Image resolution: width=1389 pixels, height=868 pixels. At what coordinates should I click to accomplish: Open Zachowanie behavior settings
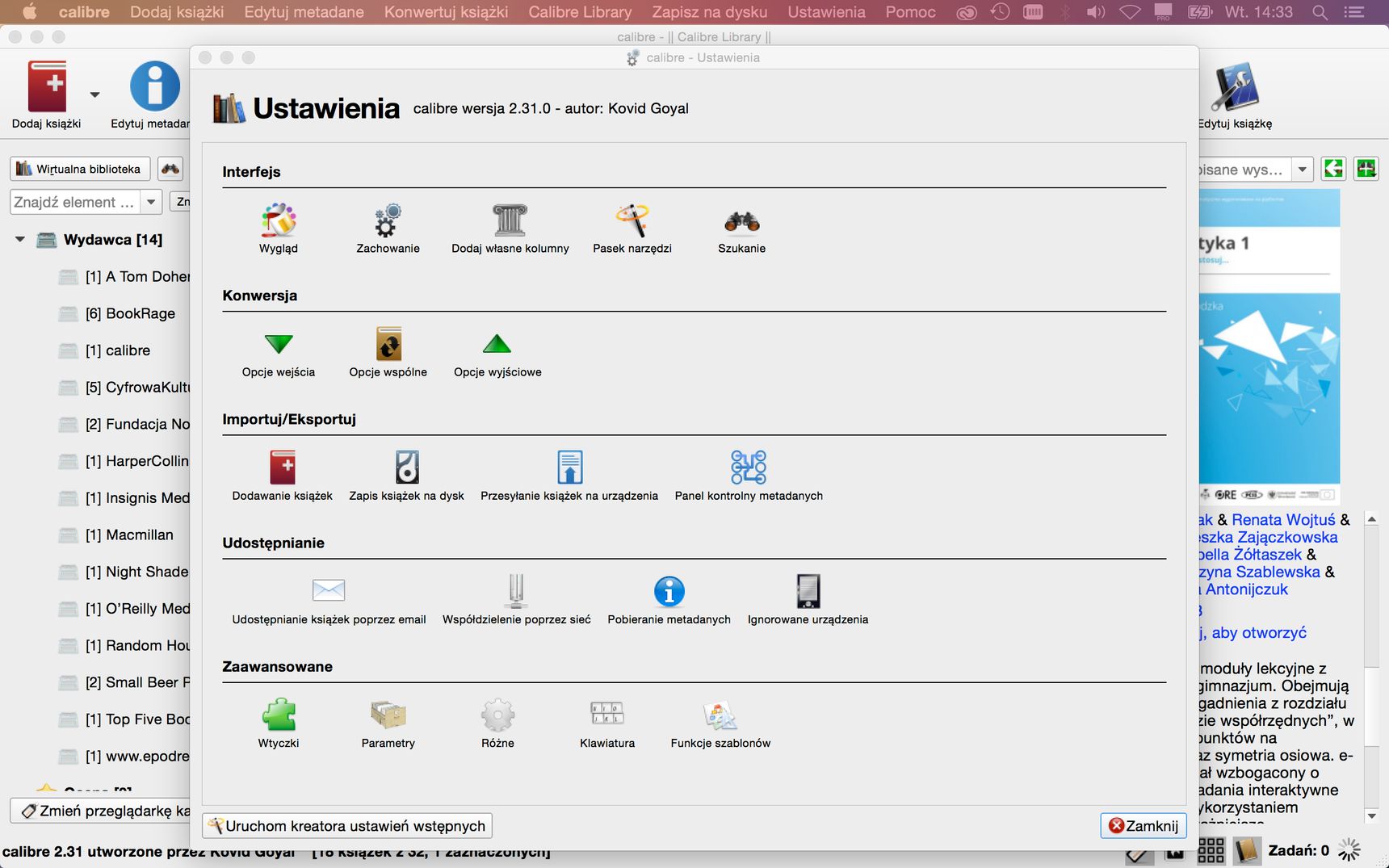388,229
